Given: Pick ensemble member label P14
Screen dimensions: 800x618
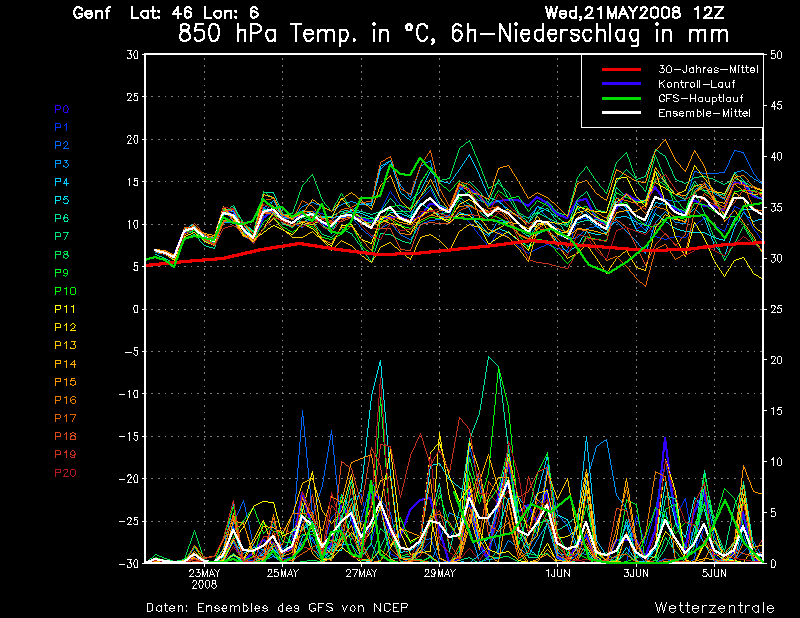Looking at the screenshot, I should coord(65,364).
